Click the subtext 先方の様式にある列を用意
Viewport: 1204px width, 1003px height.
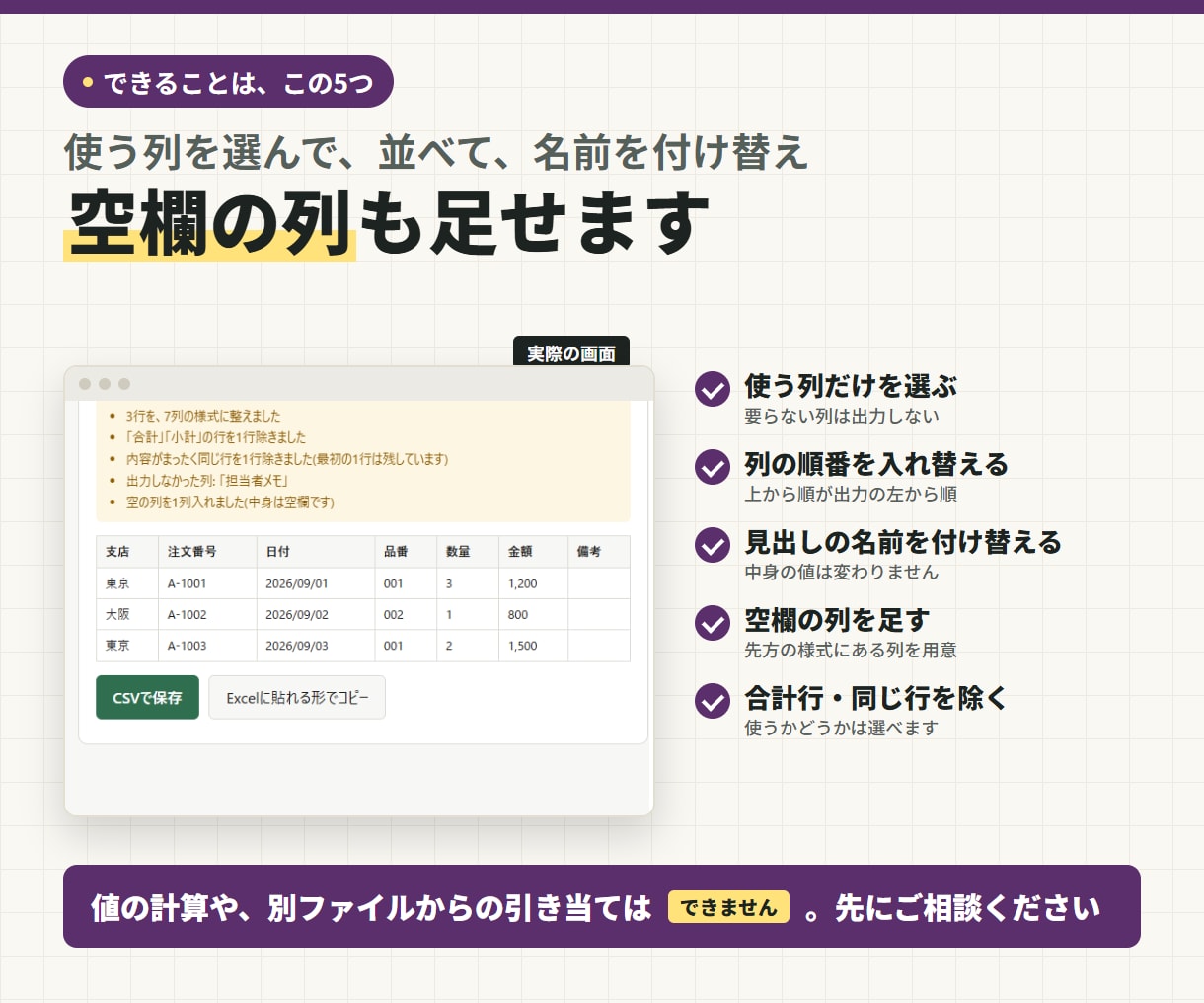[851, 650]
